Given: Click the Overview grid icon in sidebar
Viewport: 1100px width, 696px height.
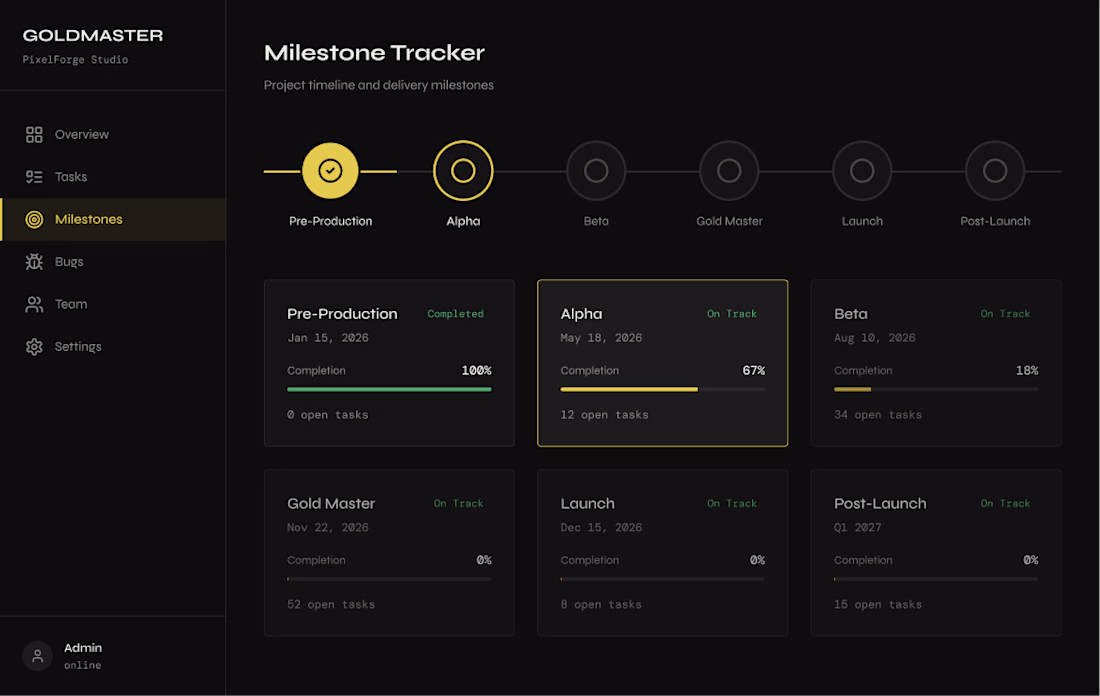Looking at the screenshot, I should tap(34, 134).
